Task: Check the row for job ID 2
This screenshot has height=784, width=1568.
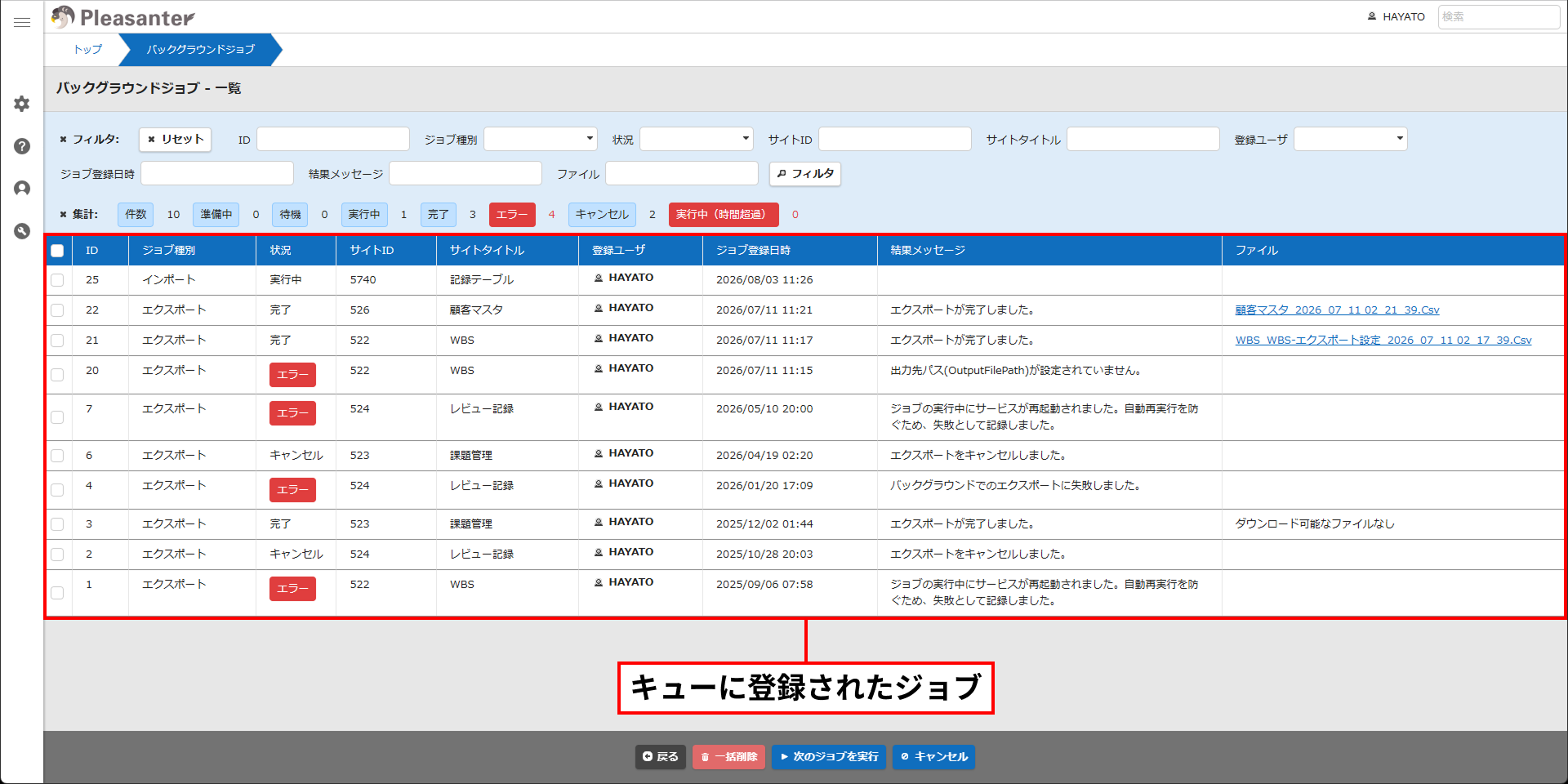Action: [57, 555]
